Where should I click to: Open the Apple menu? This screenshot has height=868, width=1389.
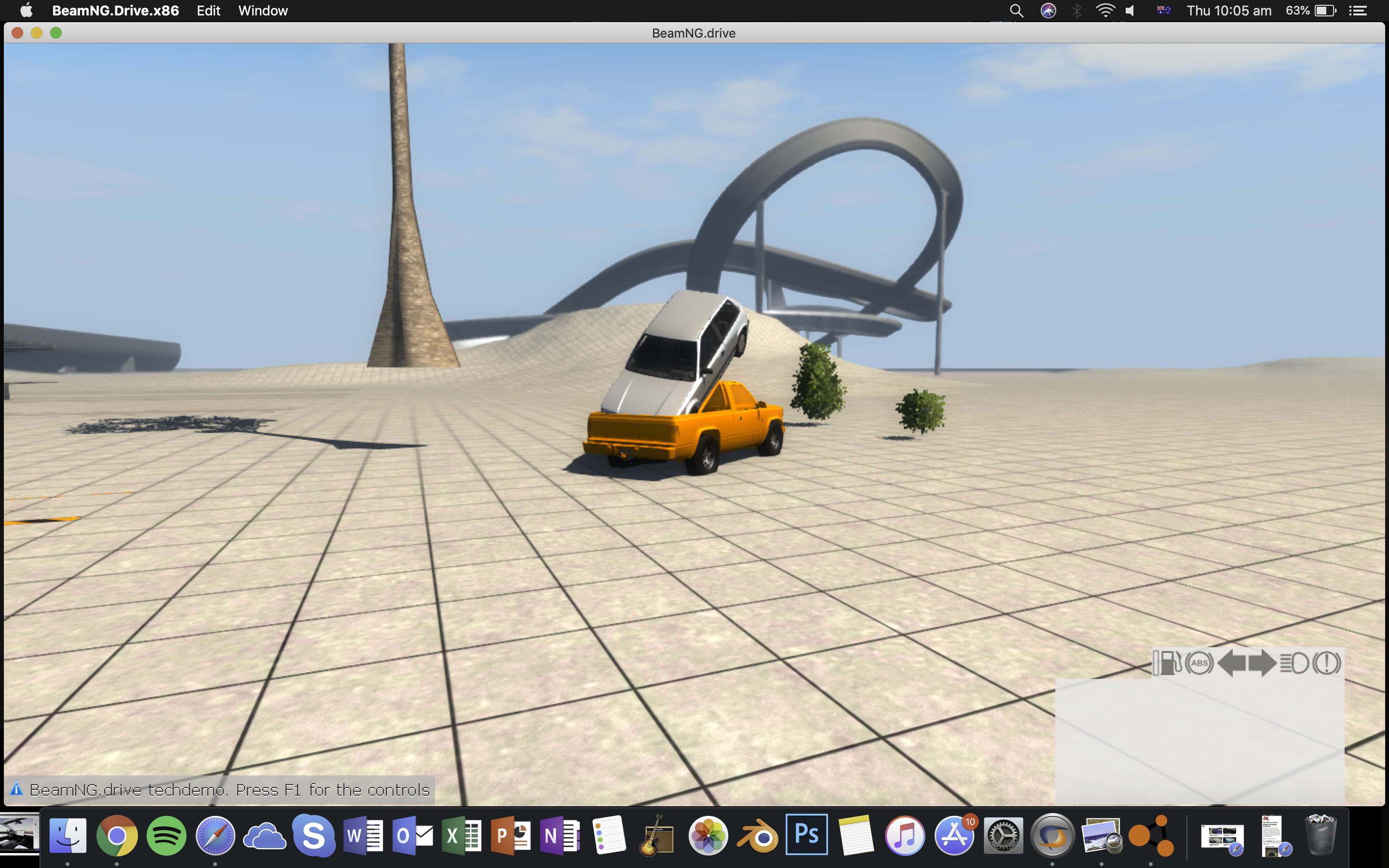click(x=26, y=10)
